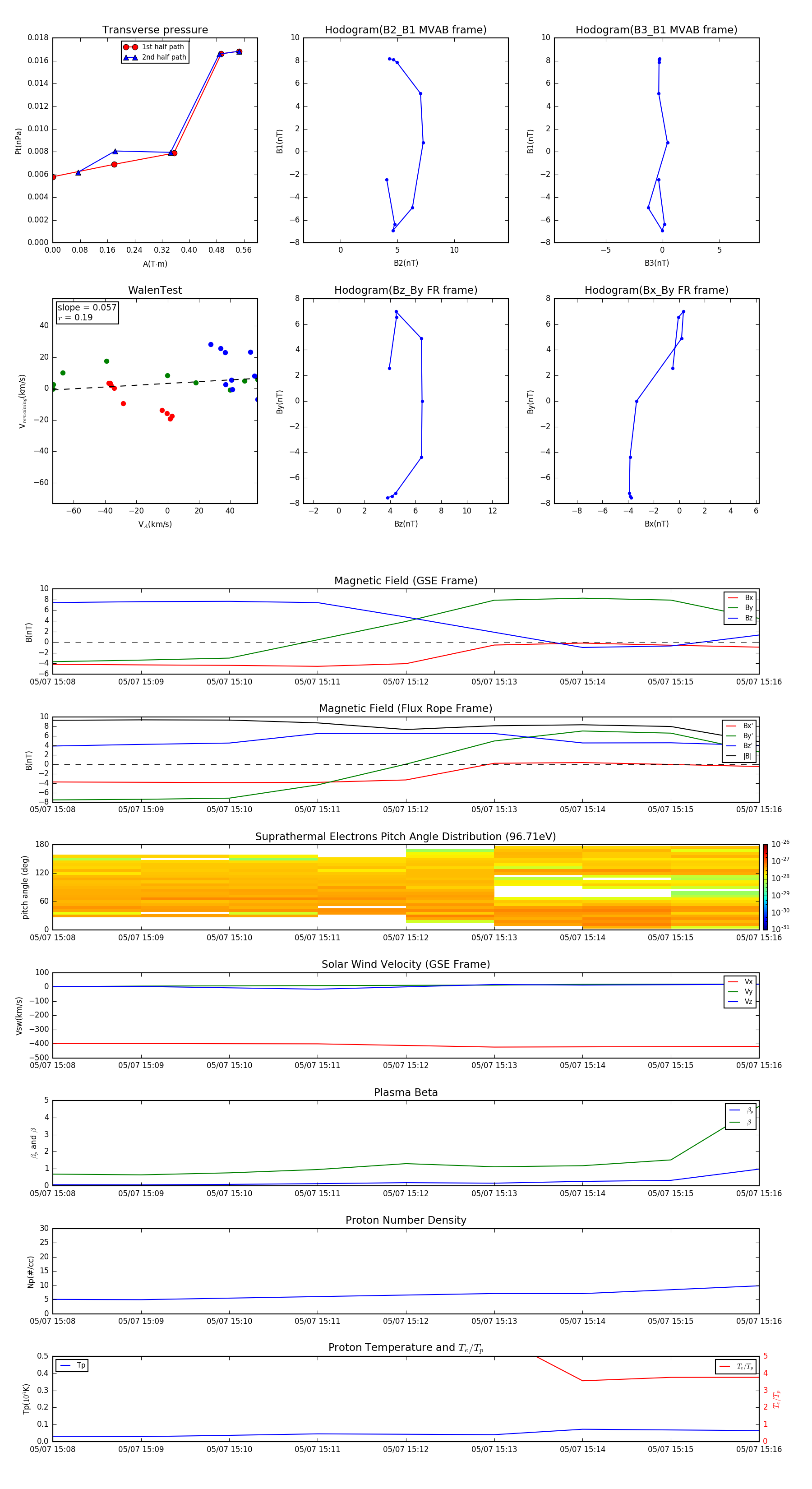Click the 'Te/Tp' legend entry in temperature plot
The image size is (812, 1489).
[x=736, y=1366]
